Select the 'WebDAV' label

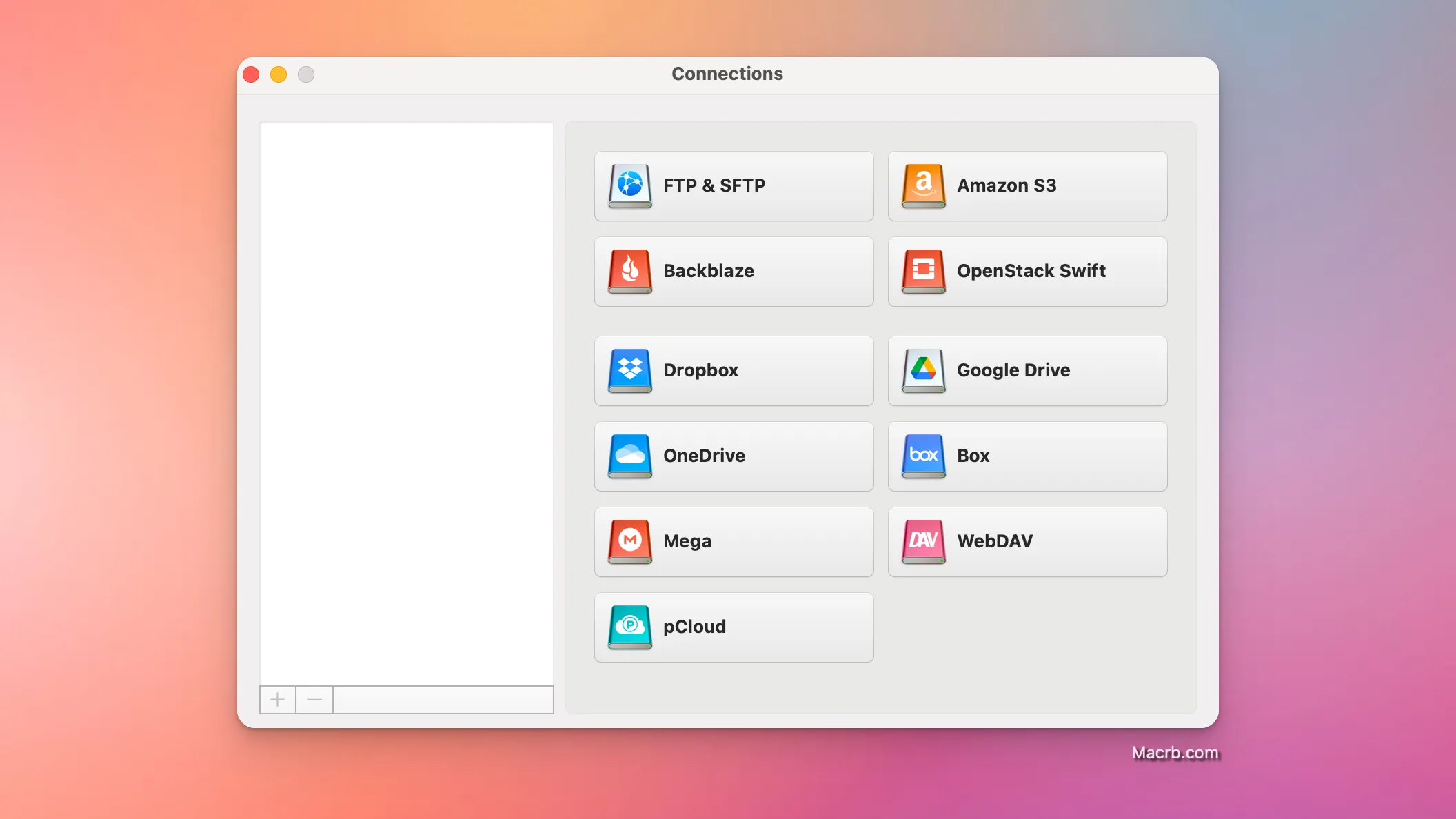click(995, 541)
